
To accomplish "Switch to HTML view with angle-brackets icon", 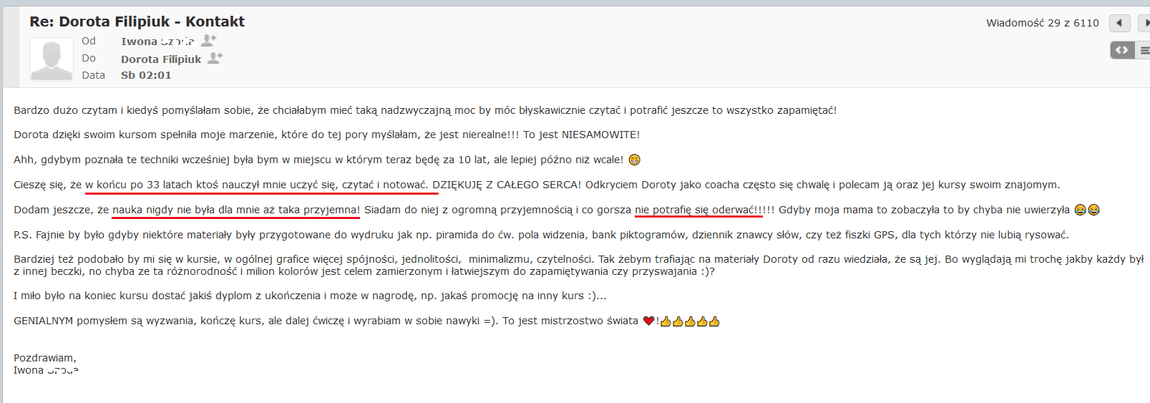I will pos(1121,51).
